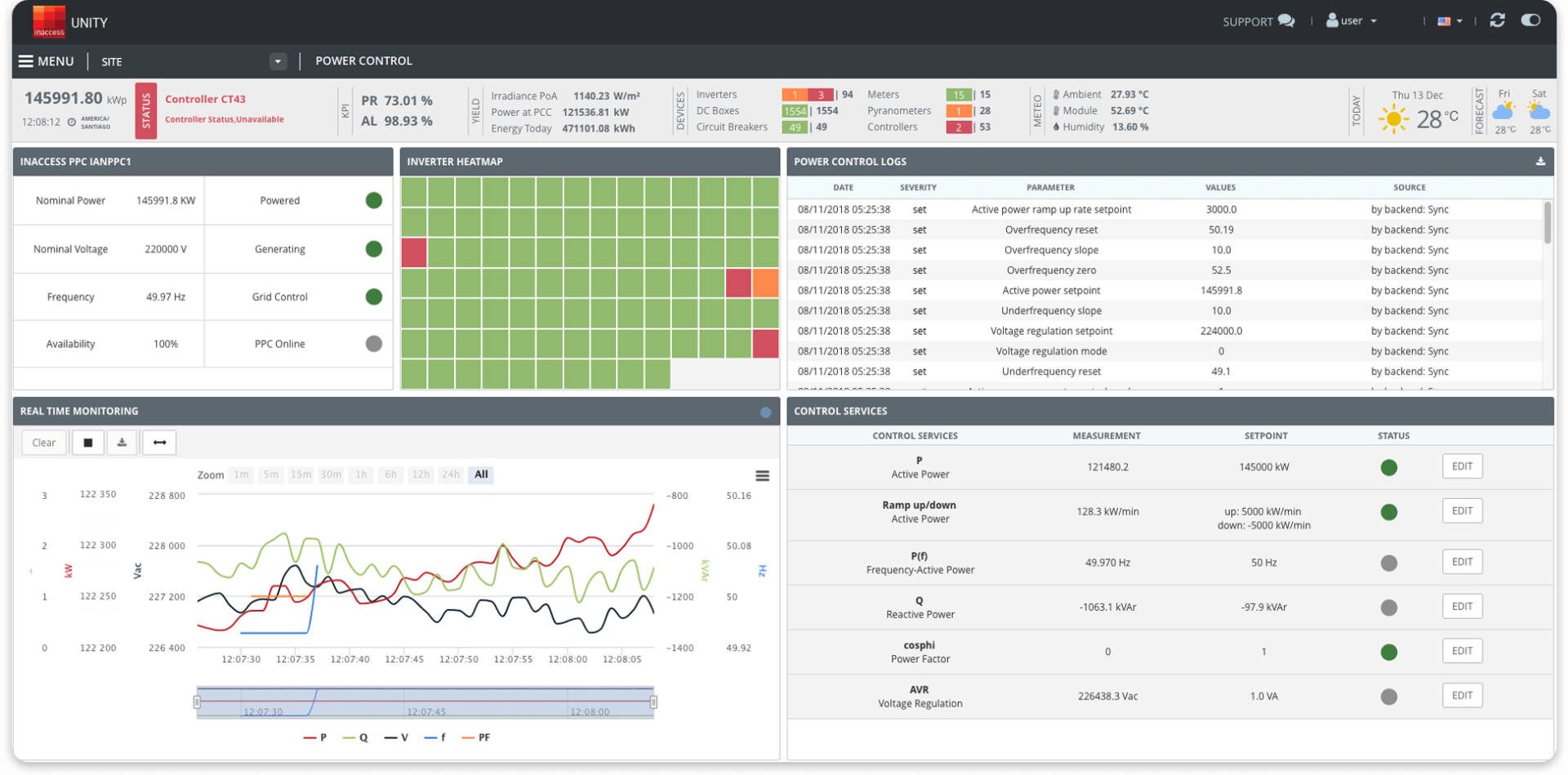Download the real time monitoring chart data
The height and width of the screenshot is (775, 1568).
click(x=122, y=443)
